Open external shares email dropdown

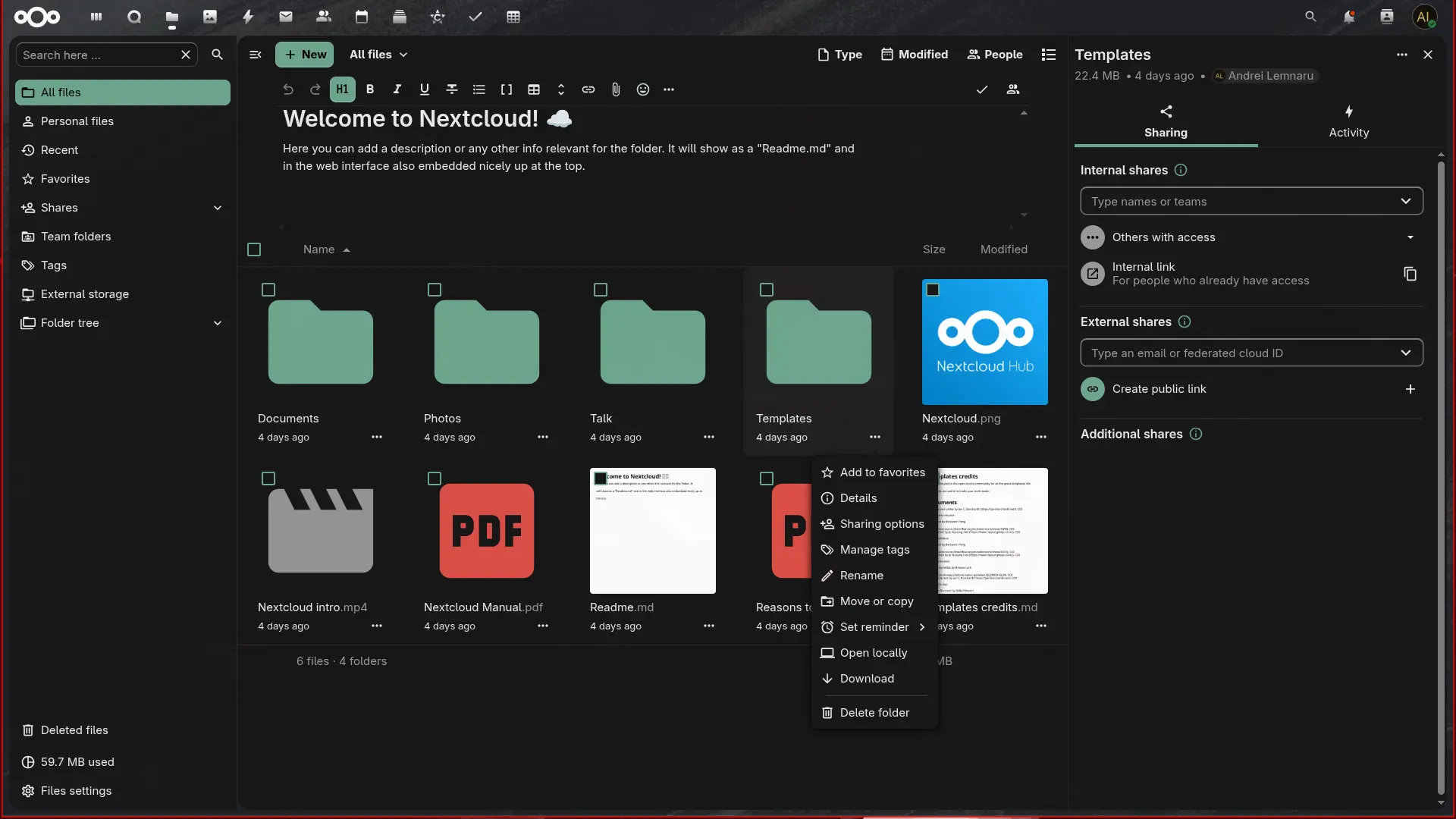coord(1251,353)
